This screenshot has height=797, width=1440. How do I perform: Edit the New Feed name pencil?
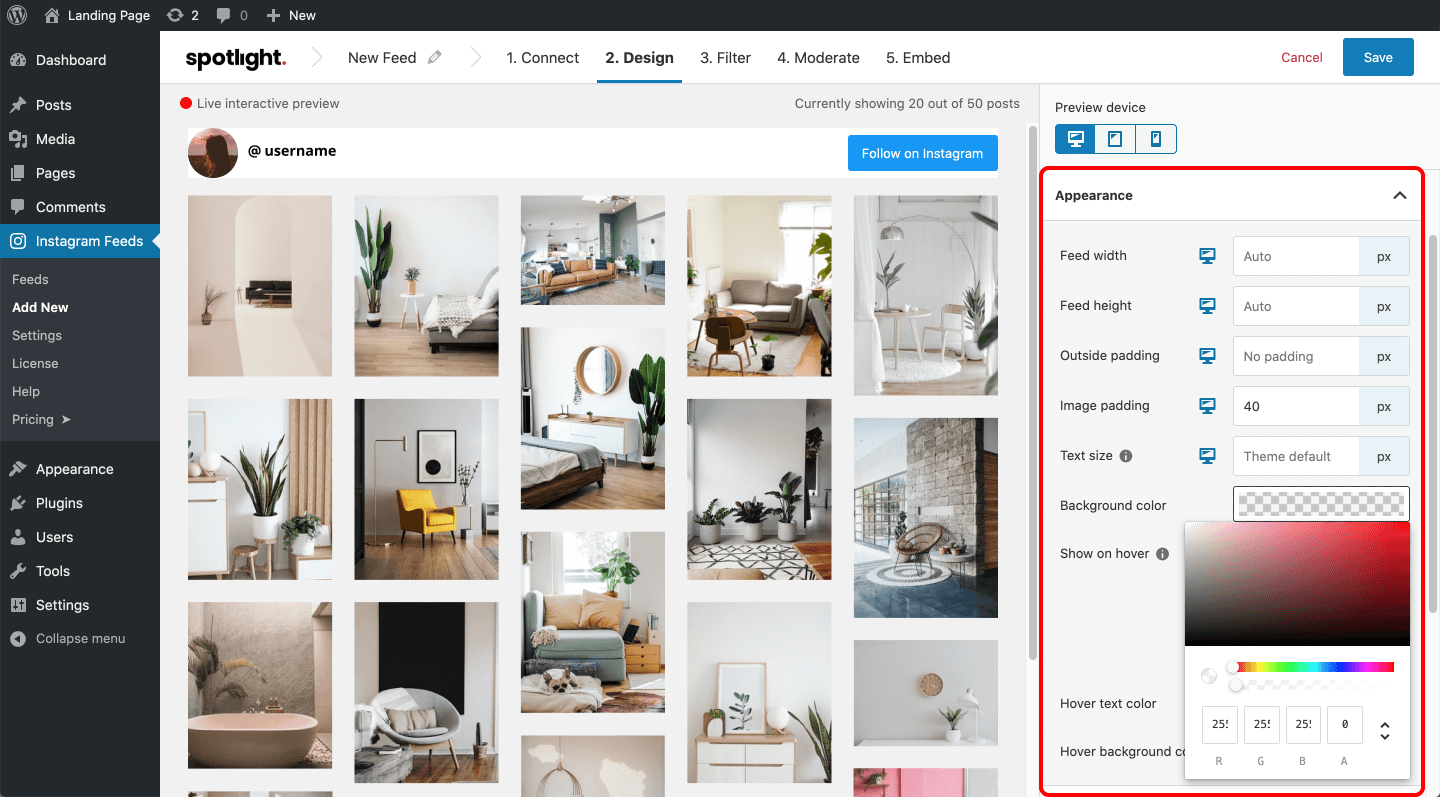tap(434, 58)
